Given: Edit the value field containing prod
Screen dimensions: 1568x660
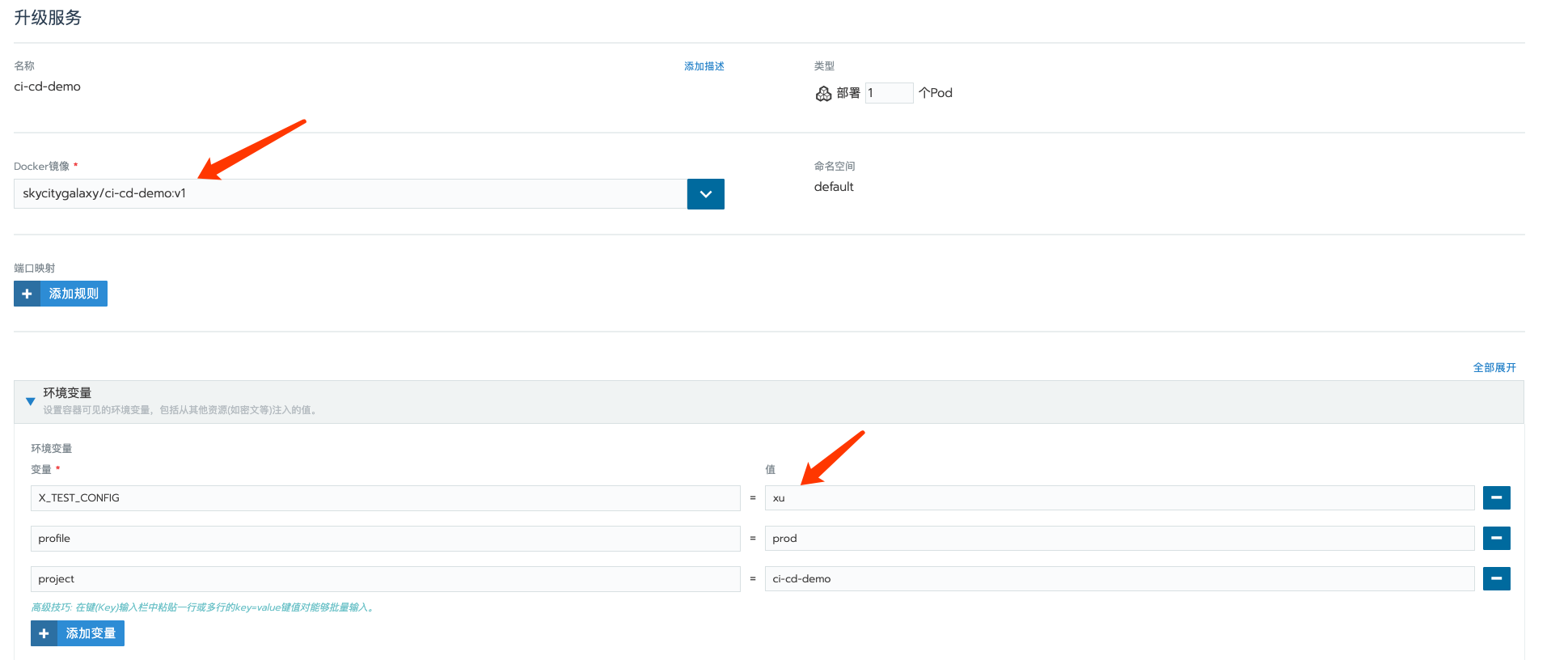Looking at the screenshot, I should [1119, 539].
